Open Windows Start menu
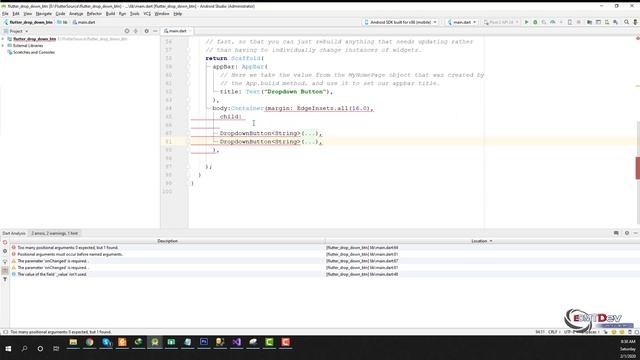The height and width of the screenshot is (360, 640). [x=8, y=349]
